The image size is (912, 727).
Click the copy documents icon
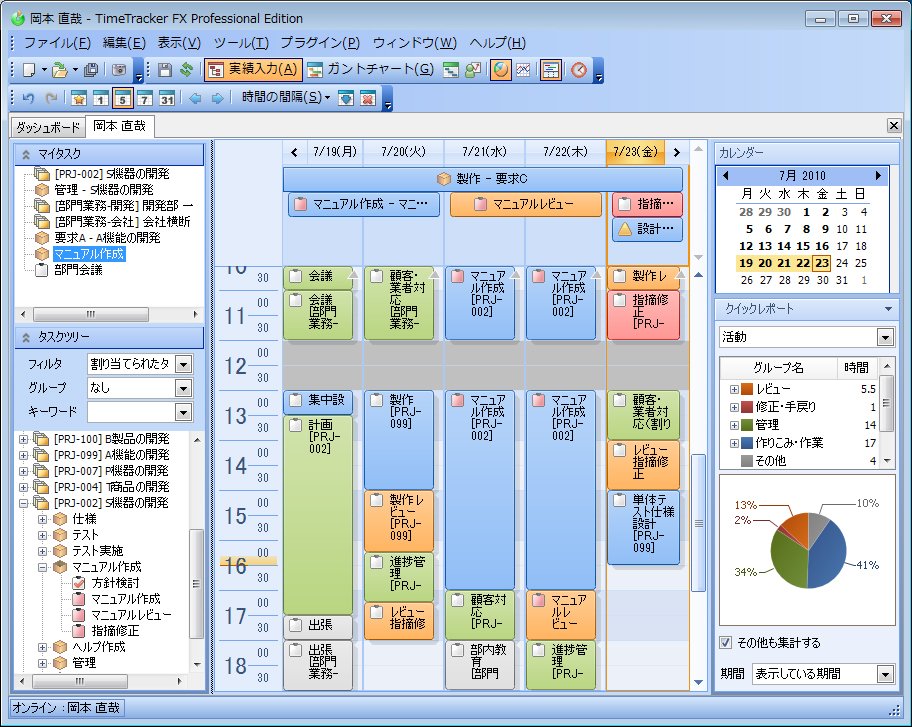point(91,70)
